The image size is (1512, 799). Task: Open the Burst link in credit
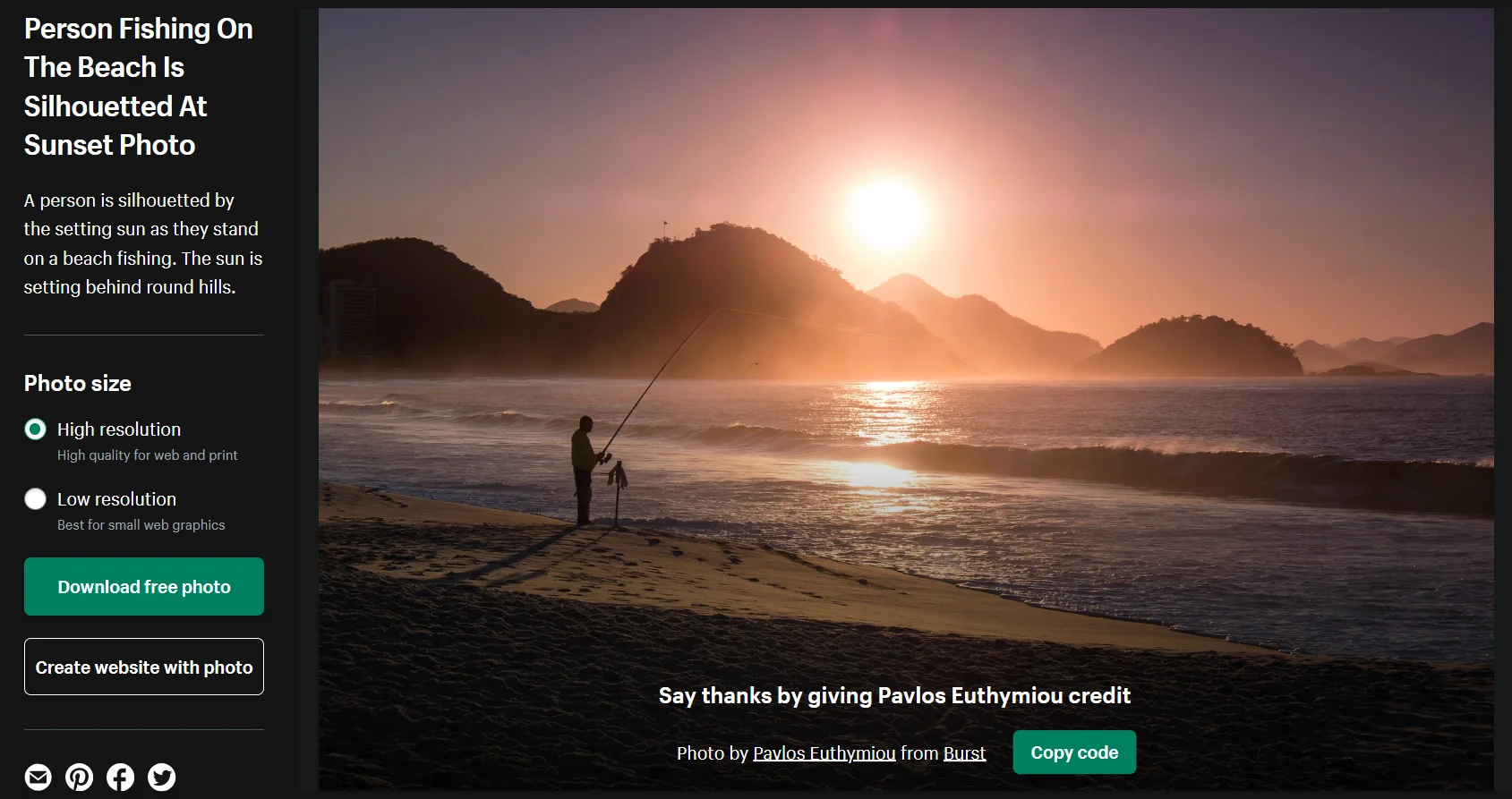964,753
